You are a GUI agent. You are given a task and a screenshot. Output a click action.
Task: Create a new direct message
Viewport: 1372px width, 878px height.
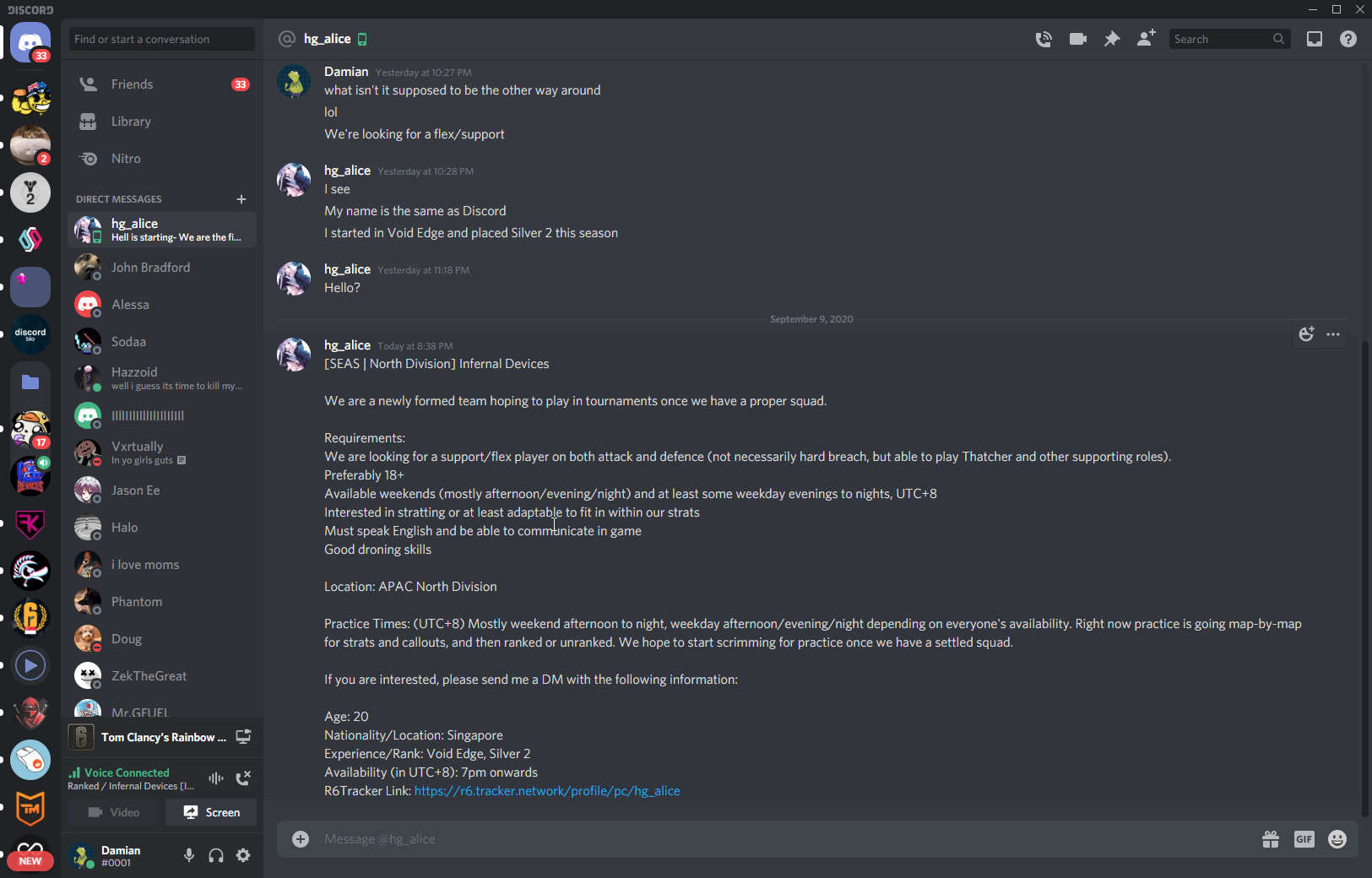[241, 199]
